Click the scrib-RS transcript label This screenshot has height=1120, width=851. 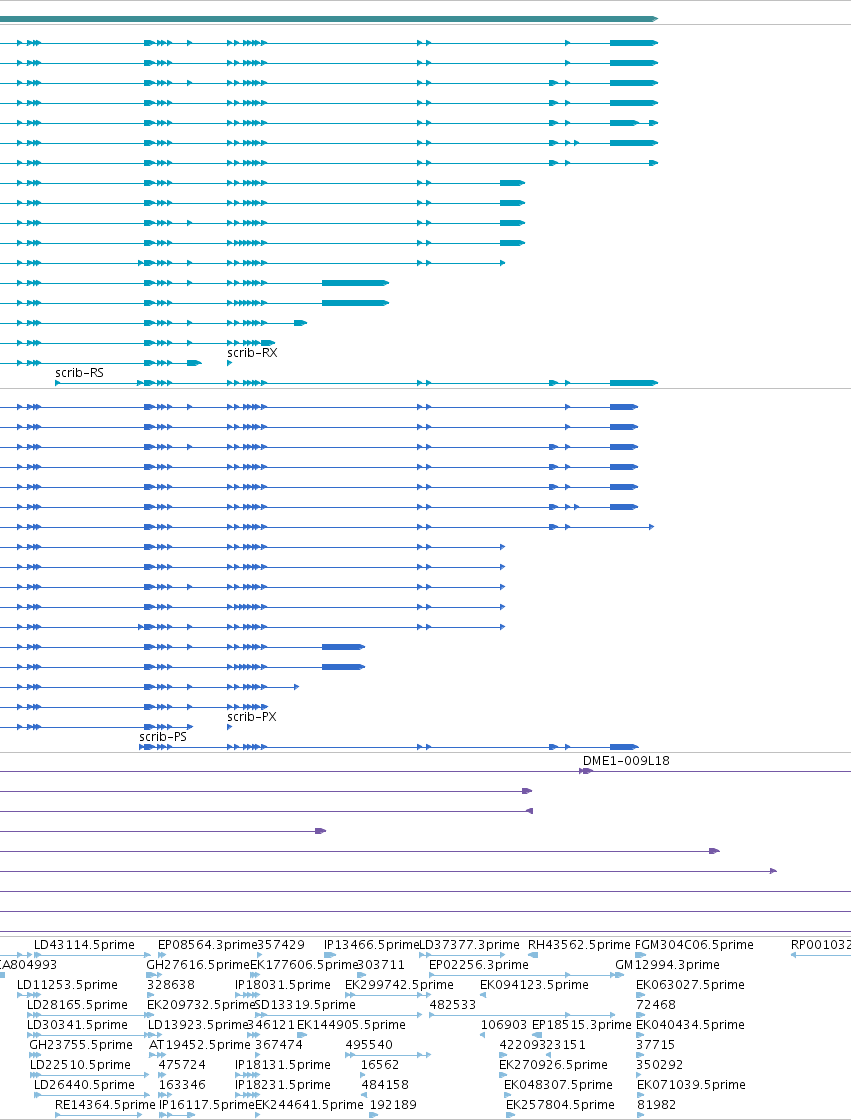79,373
